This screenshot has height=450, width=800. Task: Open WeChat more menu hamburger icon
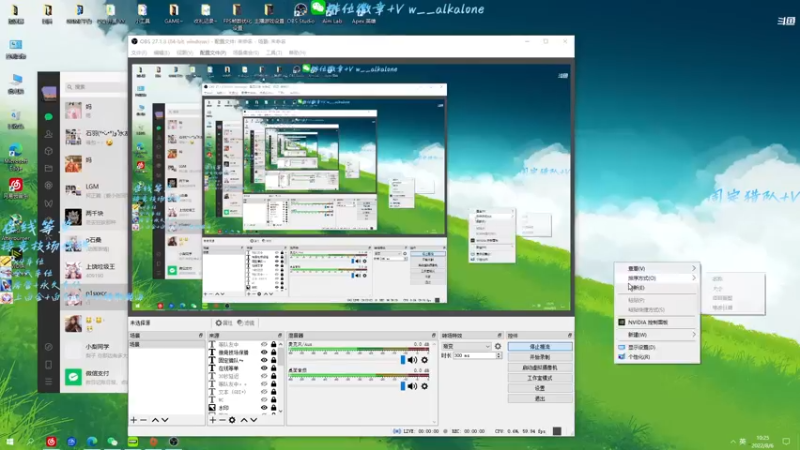pos(48,382)
